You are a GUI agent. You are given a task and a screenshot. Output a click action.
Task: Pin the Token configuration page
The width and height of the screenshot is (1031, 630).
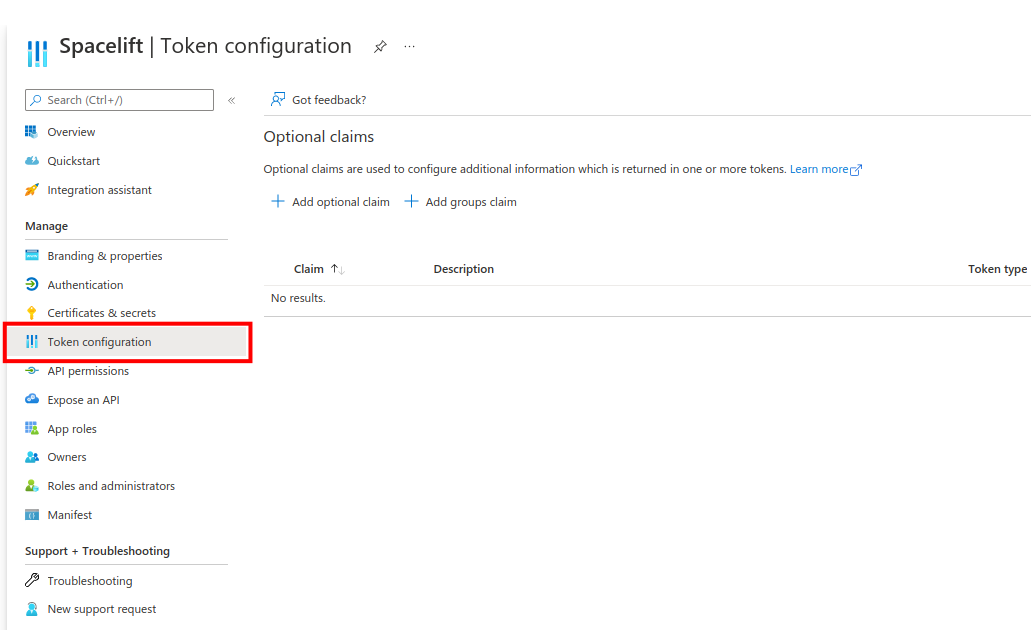tap(379, 46)
